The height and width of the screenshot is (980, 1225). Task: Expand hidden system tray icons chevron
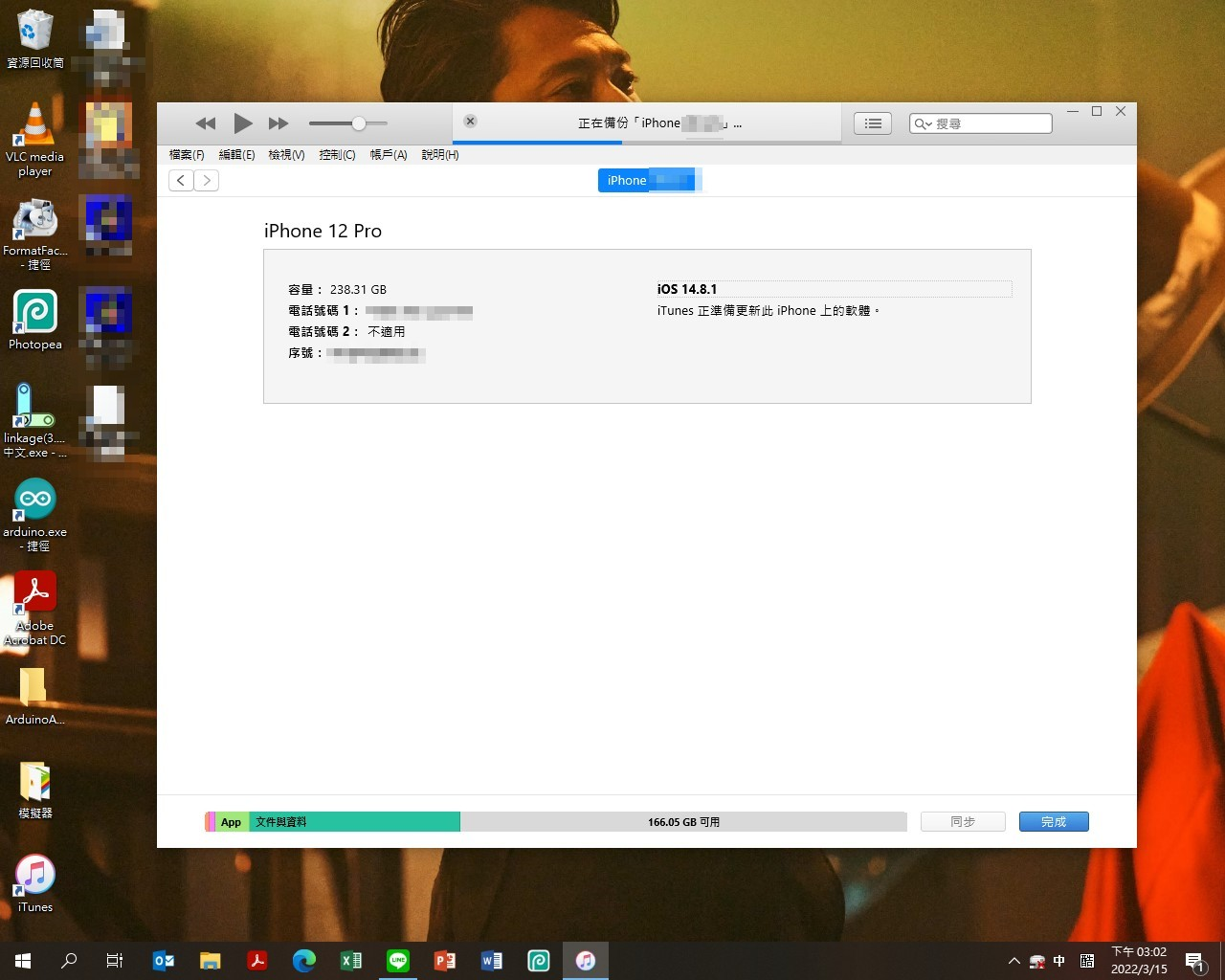(1014, 961)
